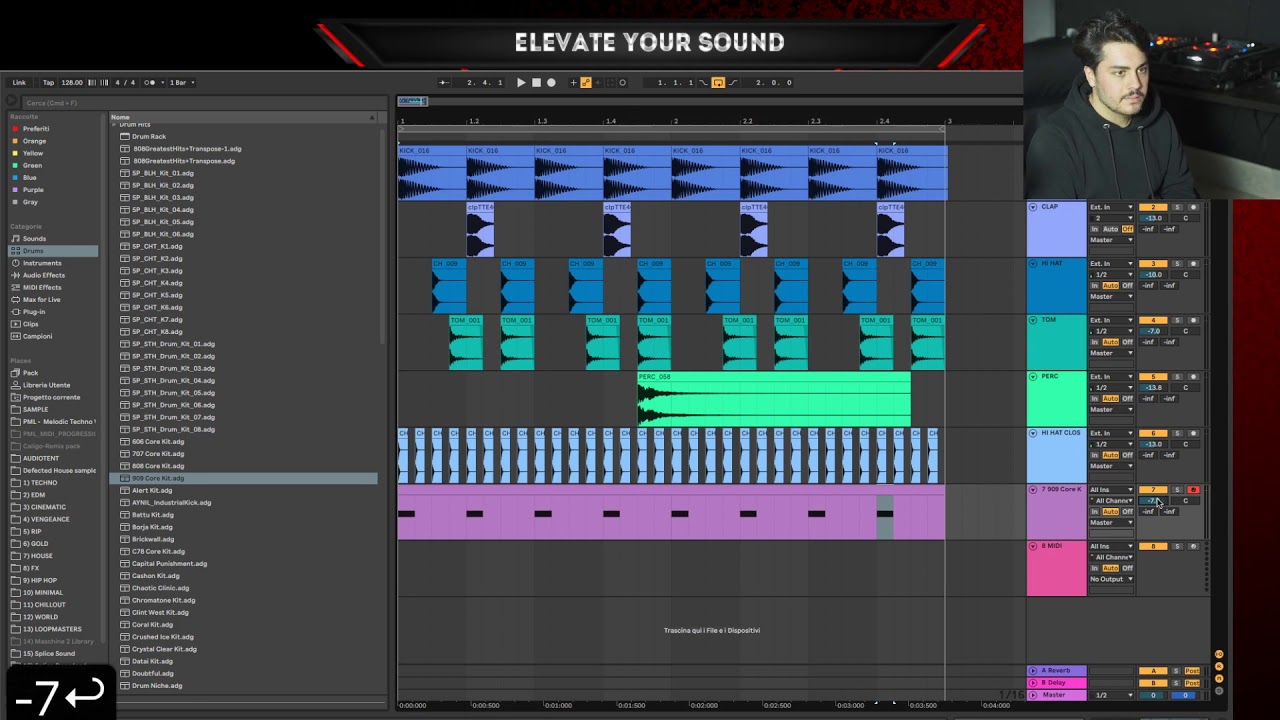
Task: Fold the PERC track
Action: pos(1033,377)
